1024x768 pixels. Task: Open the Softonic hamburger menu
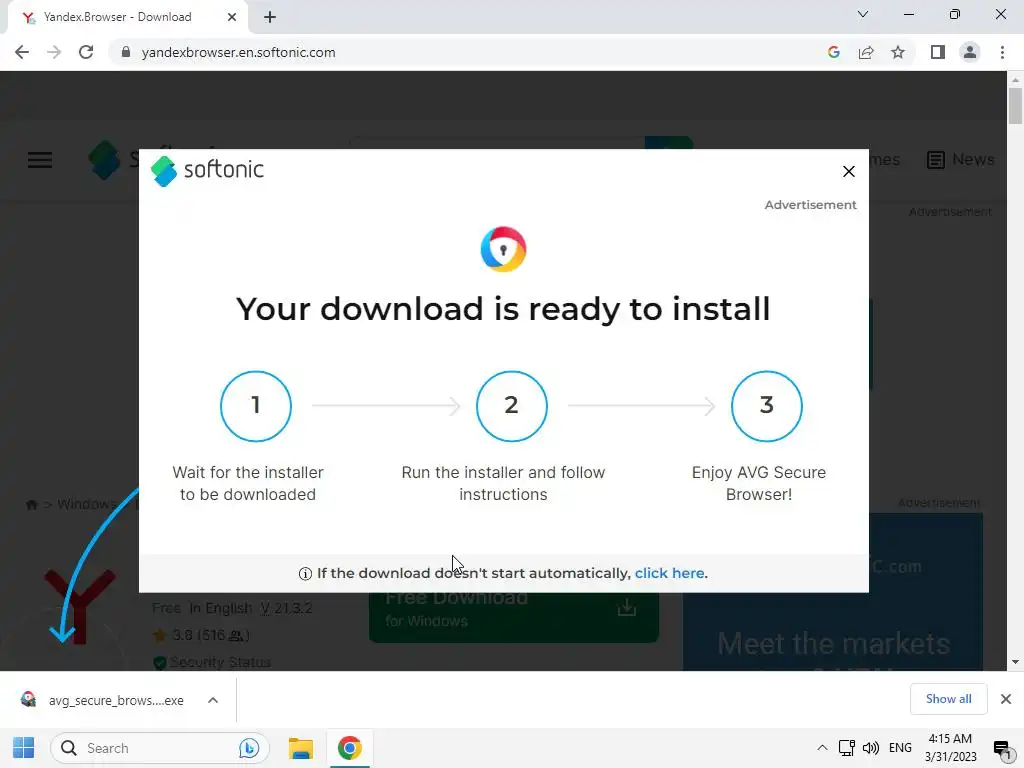click(x=40, y=160)
